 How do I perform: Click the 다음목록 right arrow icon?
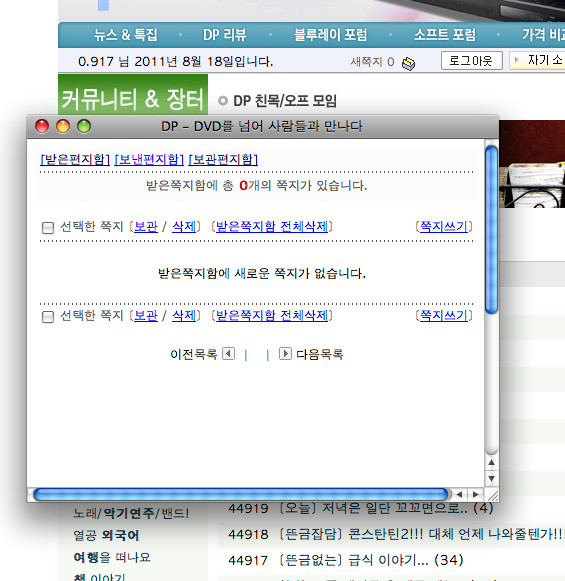pyautogui.click(x=285, y=354)
